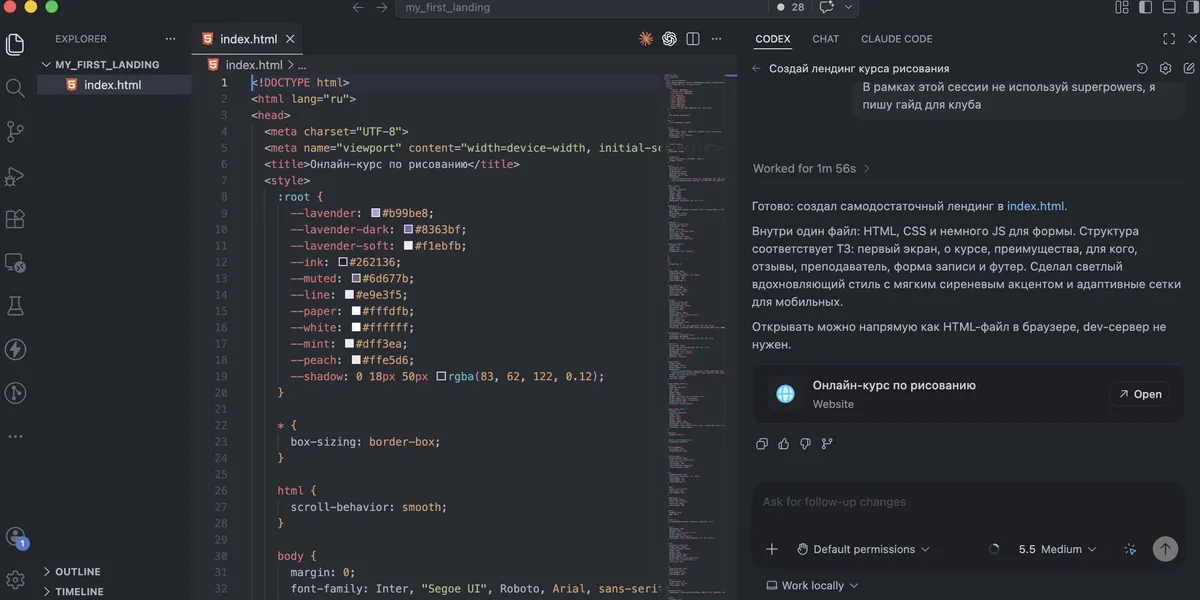Viewport: 1200px width, 600px height.
Task: Click the --lavender-dark #8363bf color swatch
Action: click(x=408, y=229)
